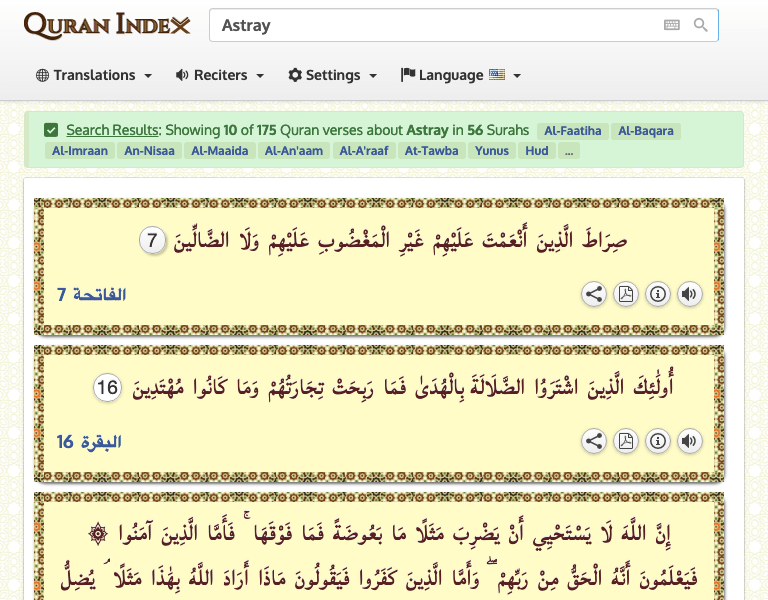The height and width of the screenshot is (600, 768).
Task: Click the US flag language icon
Action: pos(497,75)
